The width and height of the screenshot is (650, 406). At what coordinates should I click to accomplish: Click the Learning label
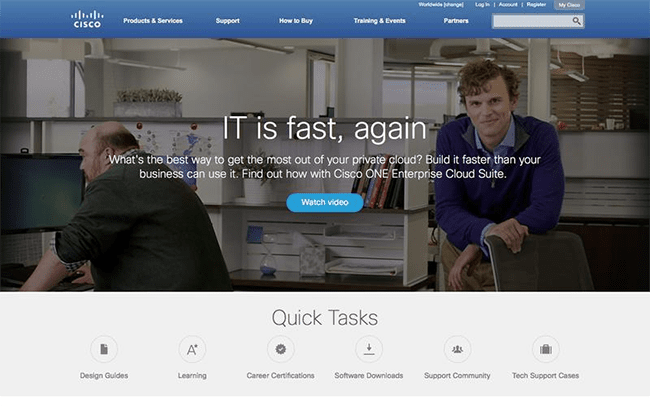[x=192, y=376]
